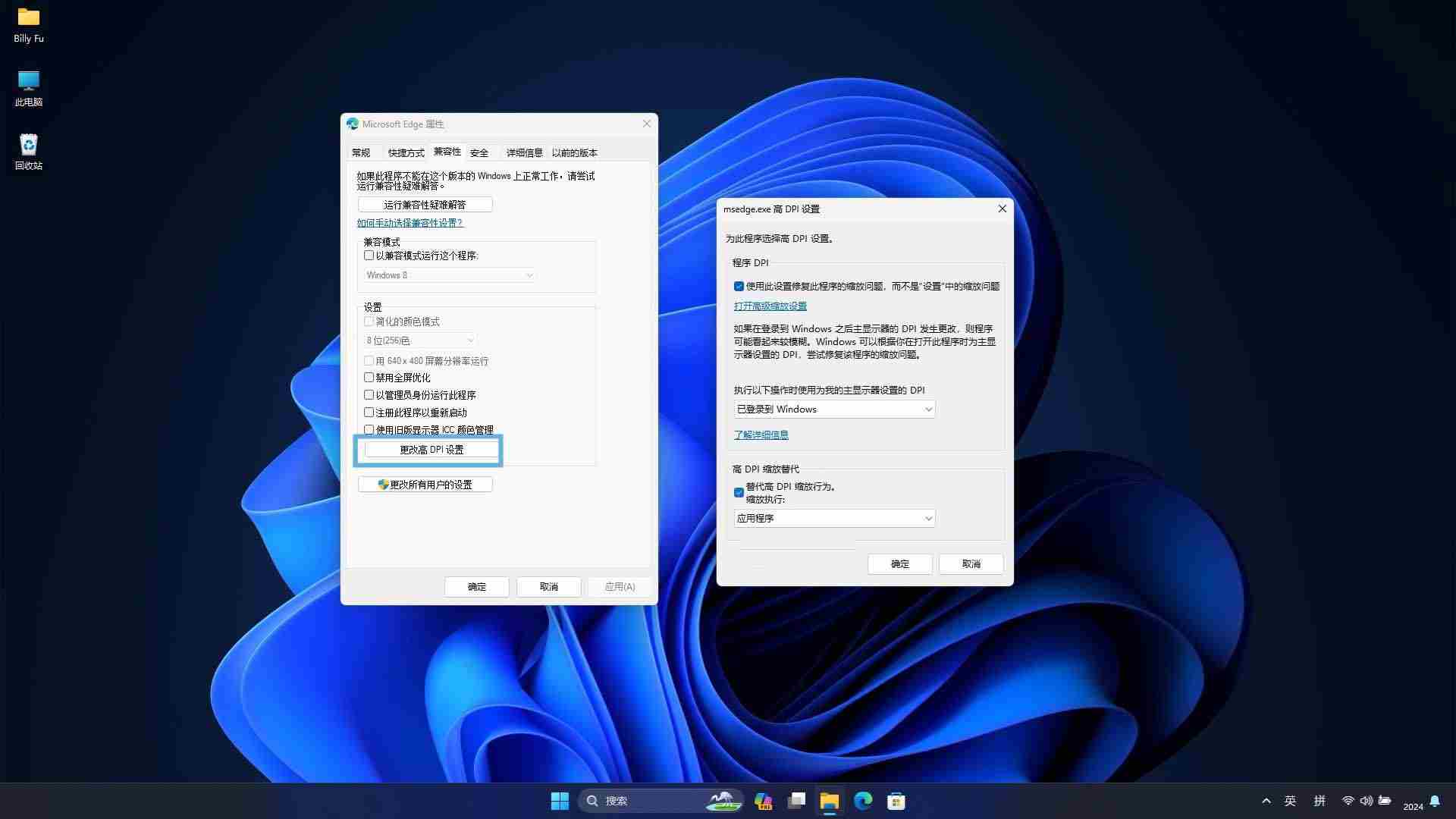This screenshot has height=819, width=1456.
Task: Open the 回收站 desktop icon
Action: [29, 146]
